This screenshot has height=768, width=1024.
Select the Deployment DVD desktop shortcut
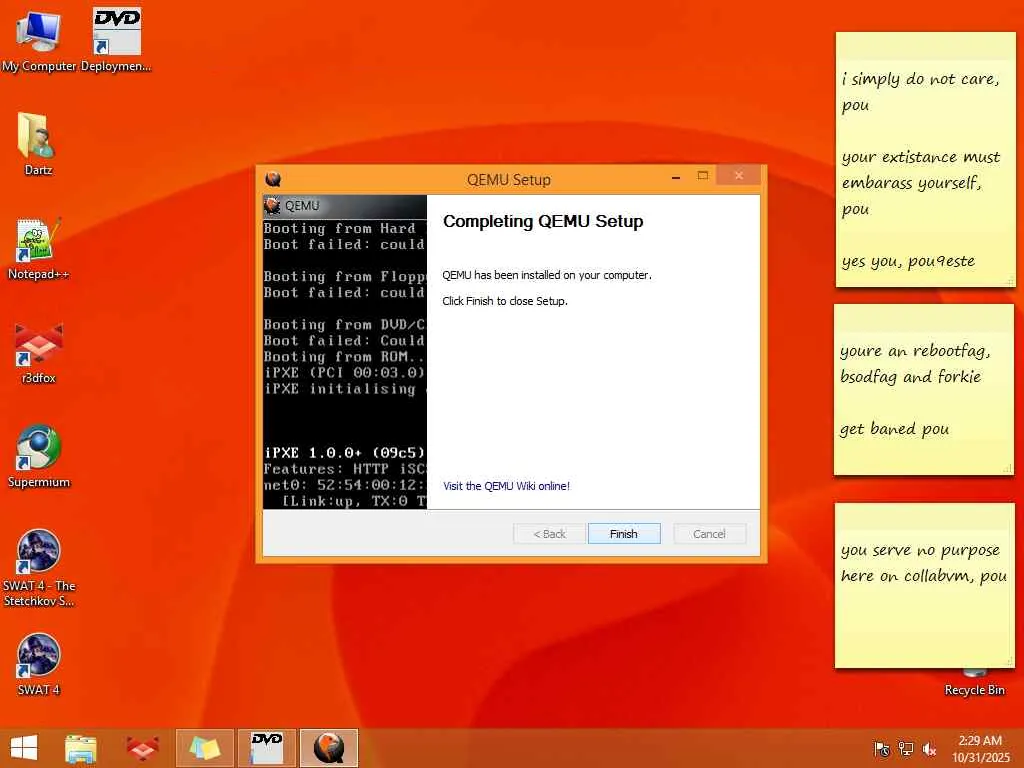pyautogui.click(x=116, y=41)
